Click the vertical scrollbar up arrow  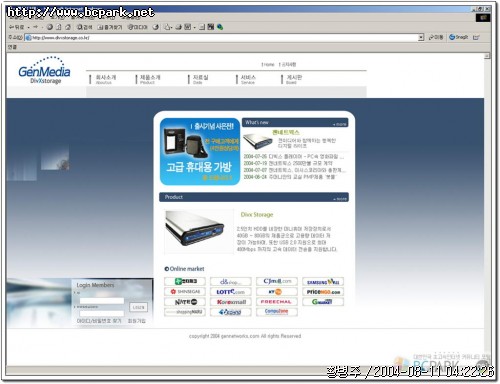(x=487, y=55)
